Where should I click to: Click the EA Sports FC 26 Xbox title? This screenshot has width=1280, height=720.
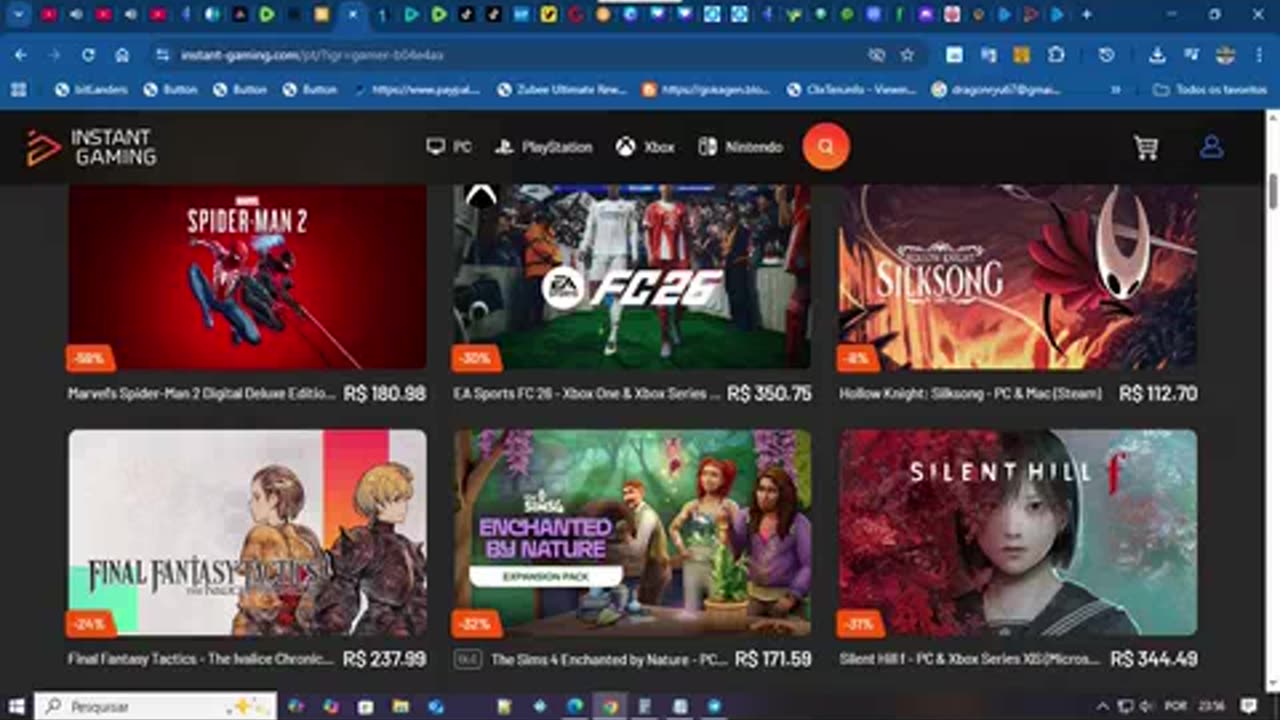coord(586,394)
